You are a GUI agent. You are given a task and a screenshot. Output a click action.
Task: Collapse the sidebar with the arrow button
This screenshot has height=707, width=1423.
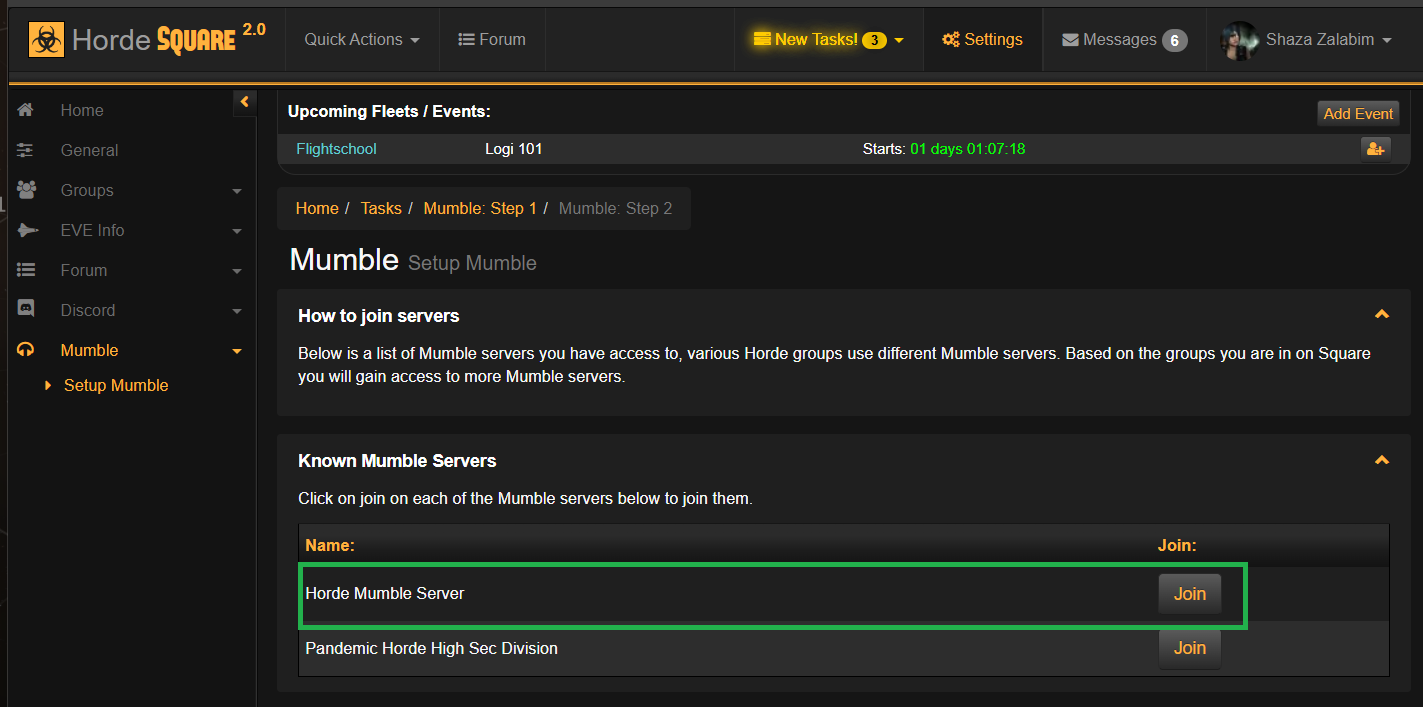click(245, 102)
